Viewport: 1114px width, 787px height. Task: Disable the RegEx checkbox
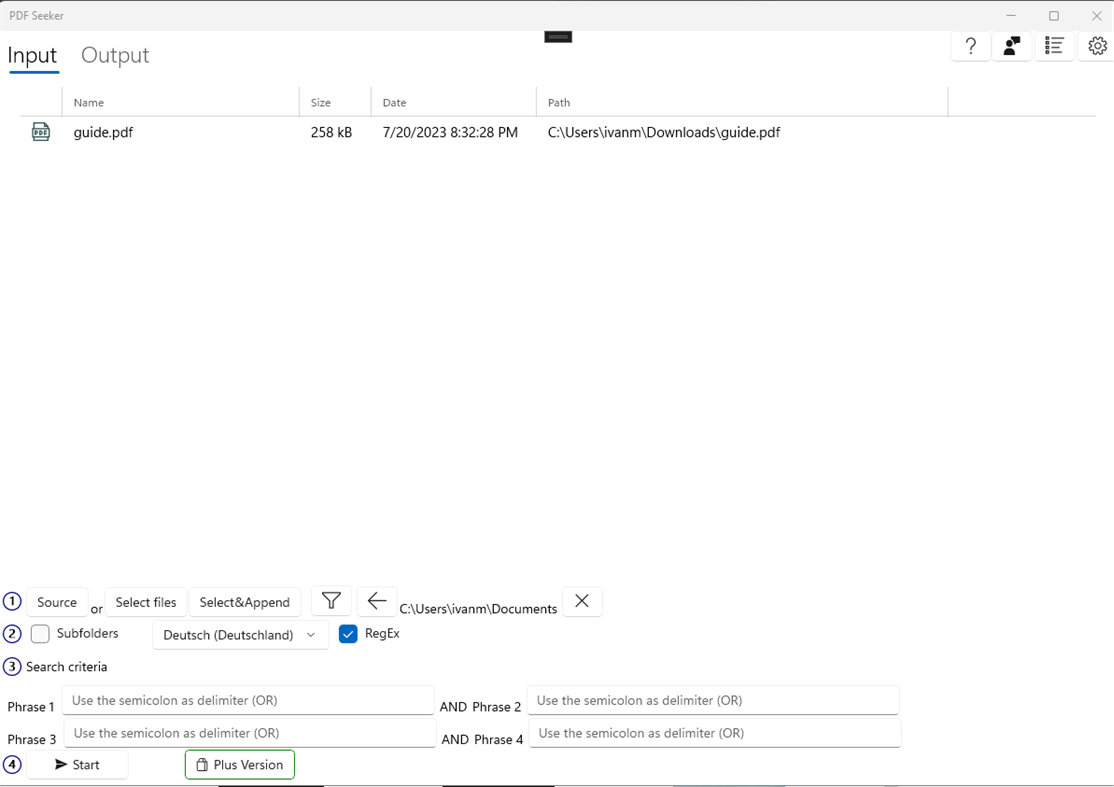click(x=348, y=633)
